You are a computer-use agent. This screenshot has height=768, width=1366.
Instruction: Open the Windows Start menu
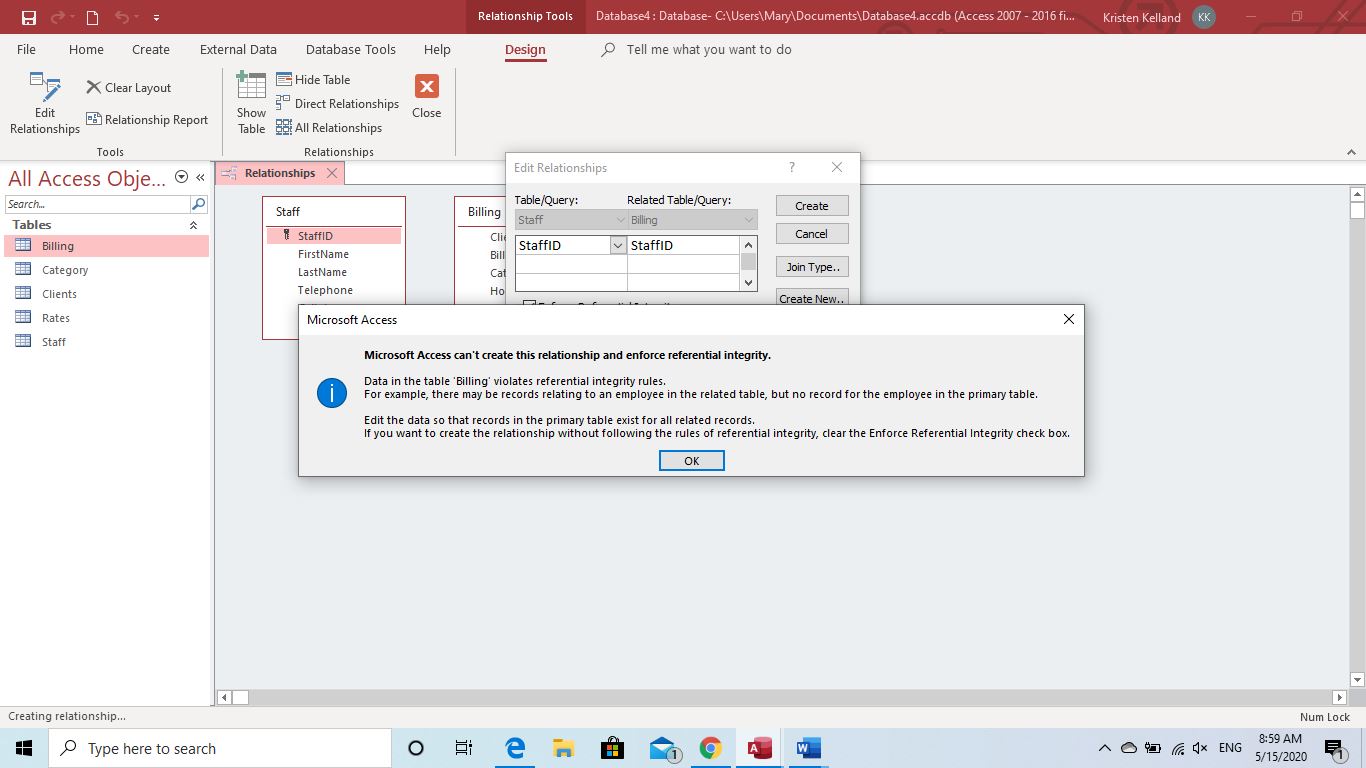tap(24, 748)
